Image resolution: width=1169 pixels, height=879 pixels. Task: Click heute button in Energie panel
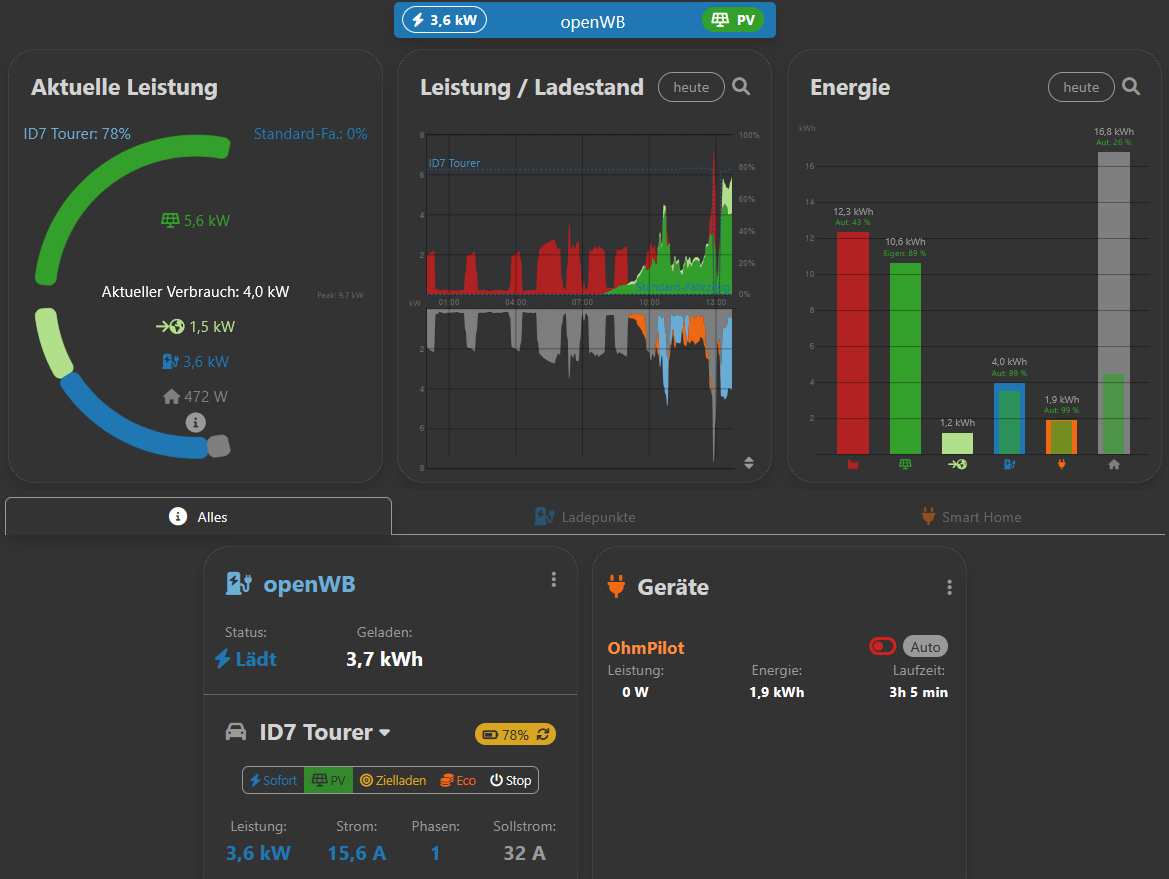(x=1081, y=87)
